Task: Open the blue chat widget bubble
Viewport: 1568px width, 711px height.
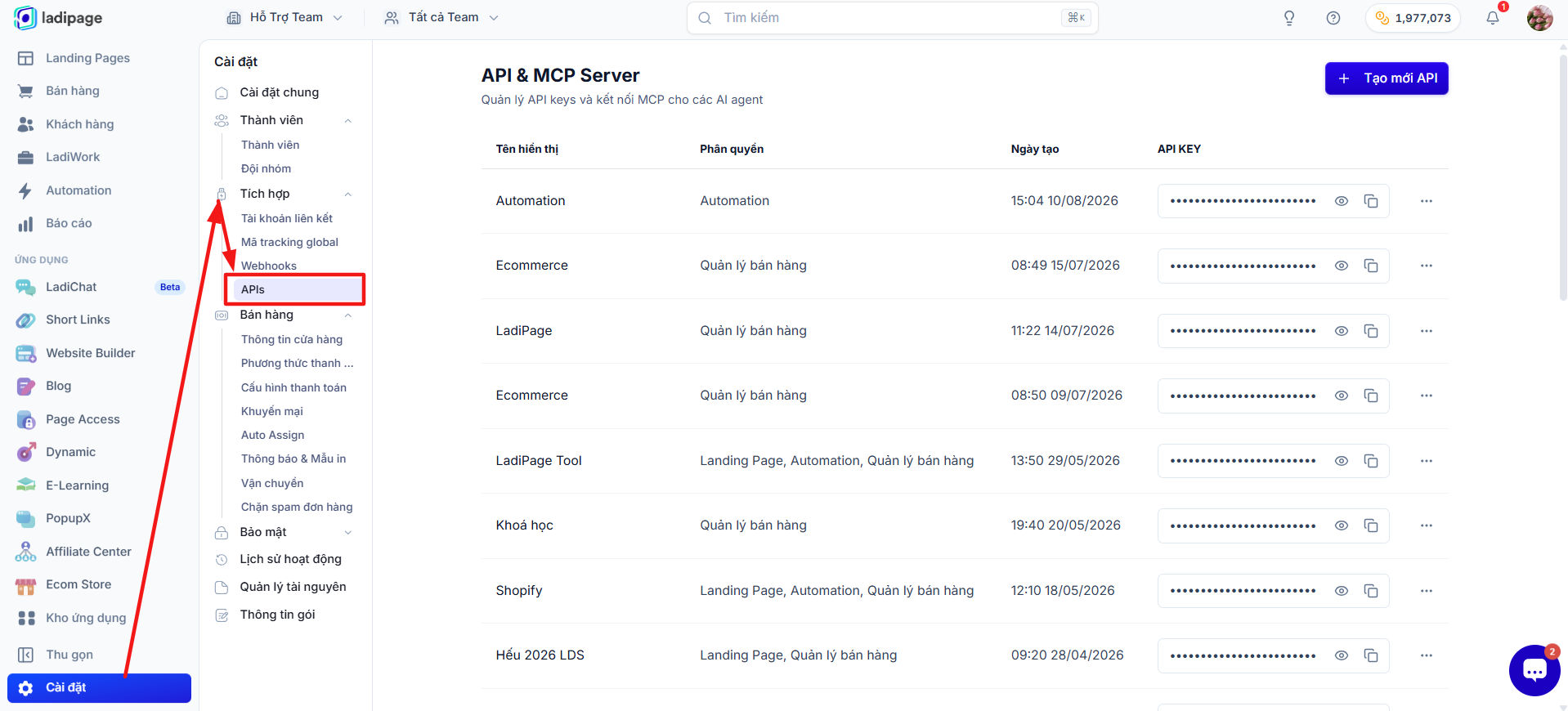Action: [x=1534, y=670]
